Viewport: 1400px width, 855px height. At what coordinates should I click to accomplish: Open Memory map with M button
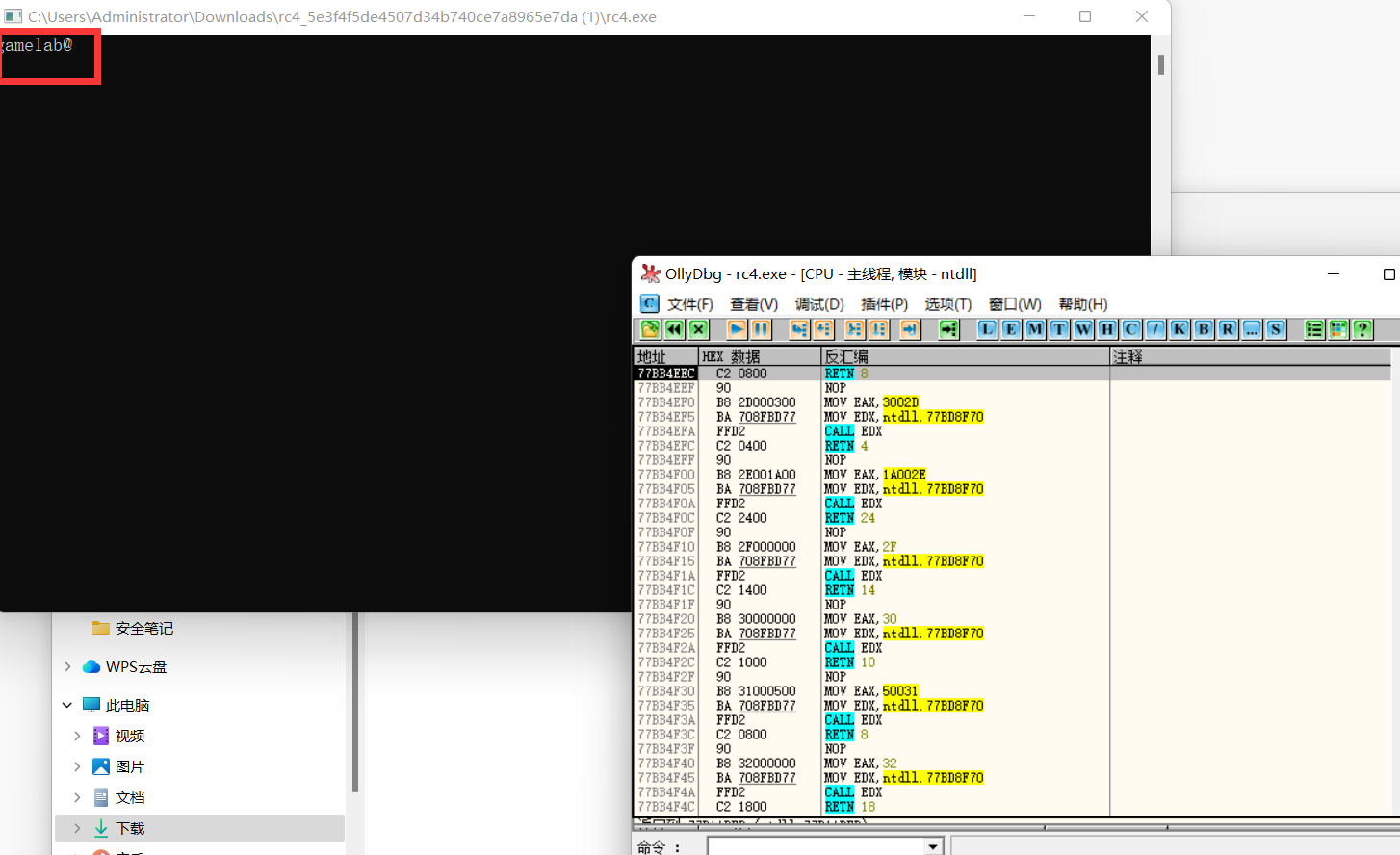(x=1035, y=329)
